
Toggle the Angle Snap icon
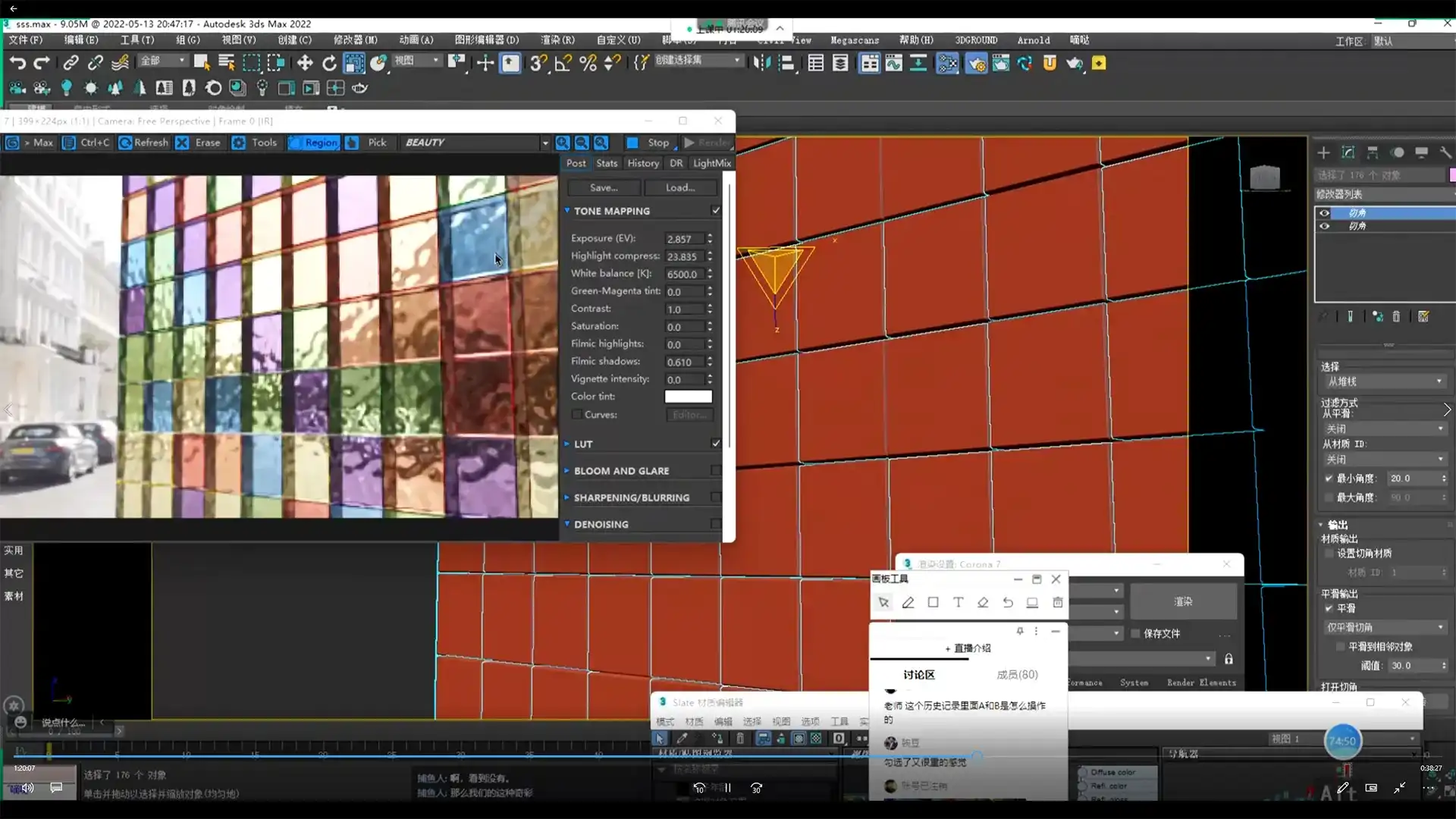click(x=563, y=63)
